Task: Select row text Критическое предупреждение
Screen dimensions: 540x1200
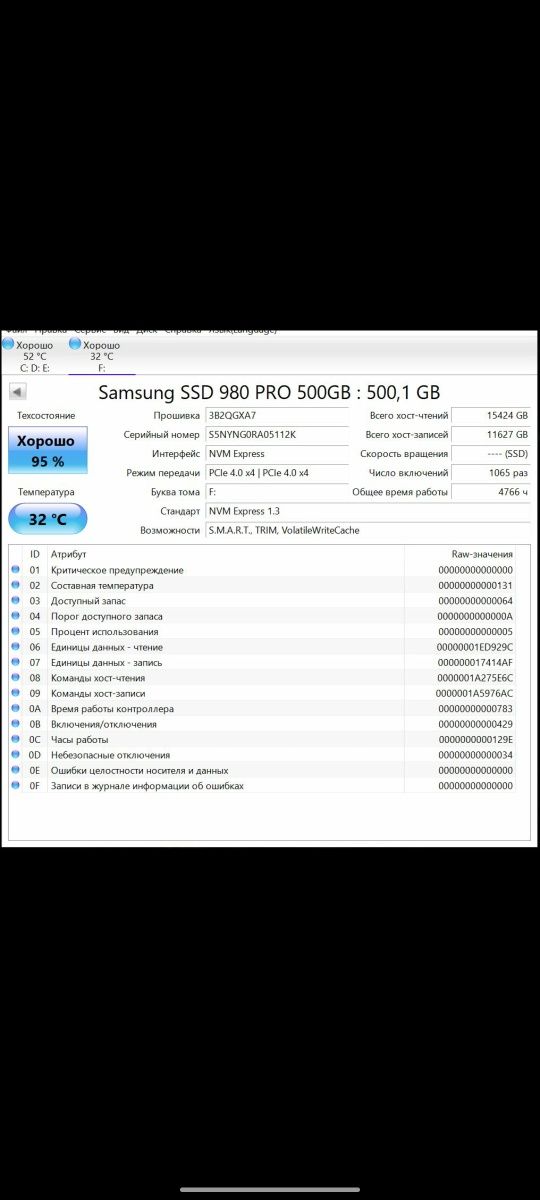Action: 117,570
